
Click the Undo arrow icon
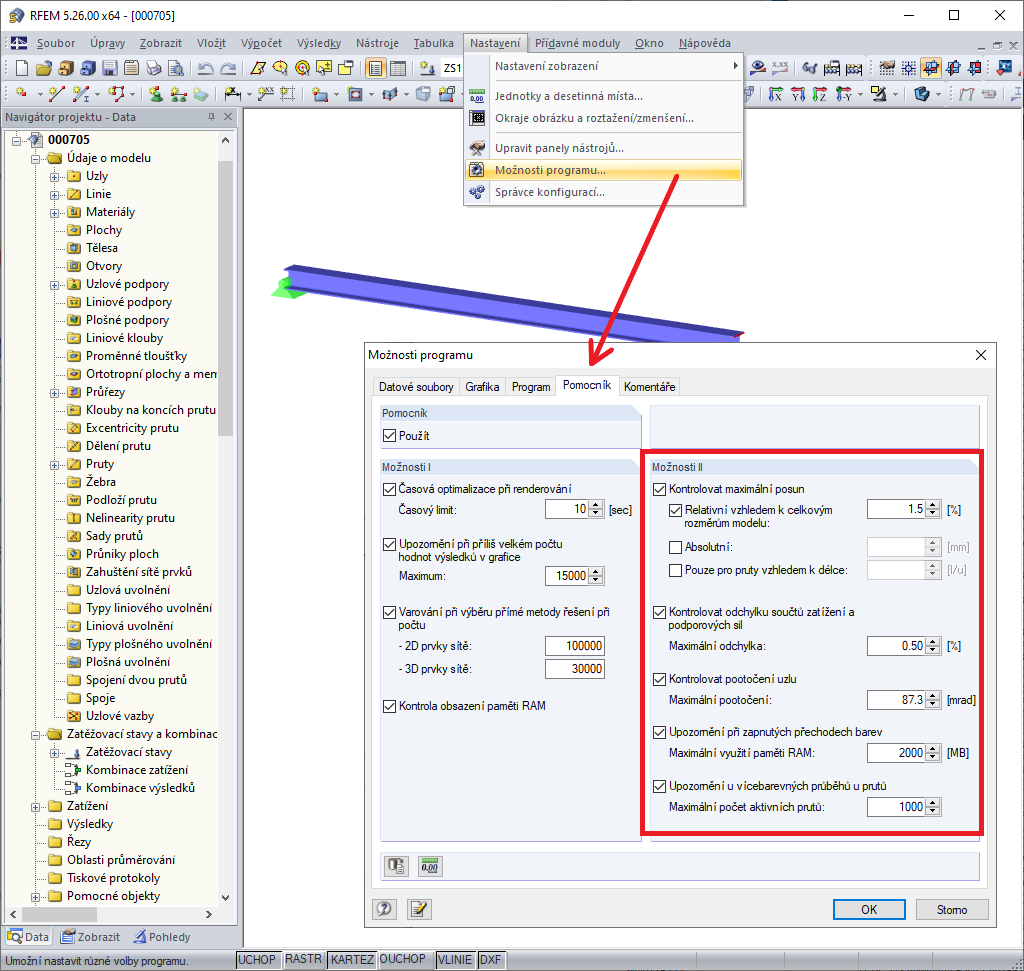206,68
